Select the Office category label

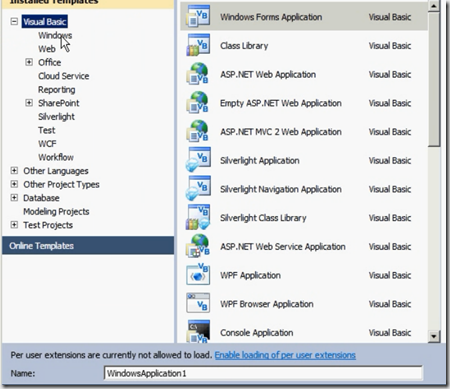tap(49, 62)
